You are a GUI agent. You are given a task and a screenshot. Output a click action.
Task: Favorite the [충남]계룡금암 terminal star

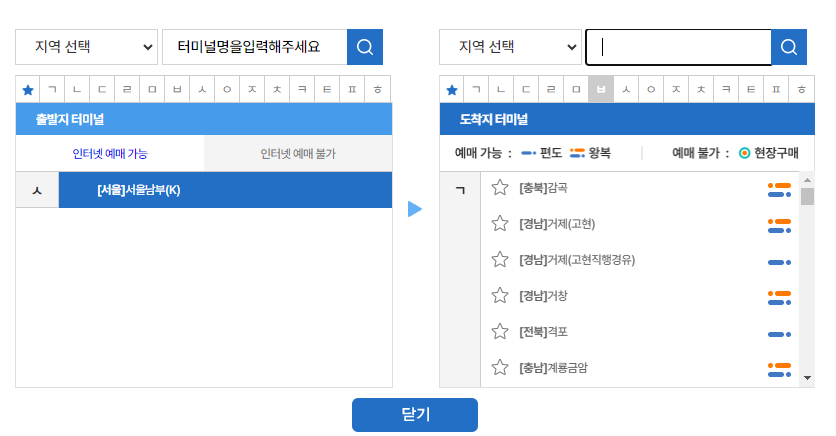pyautogui.click(x=500, y=367)
